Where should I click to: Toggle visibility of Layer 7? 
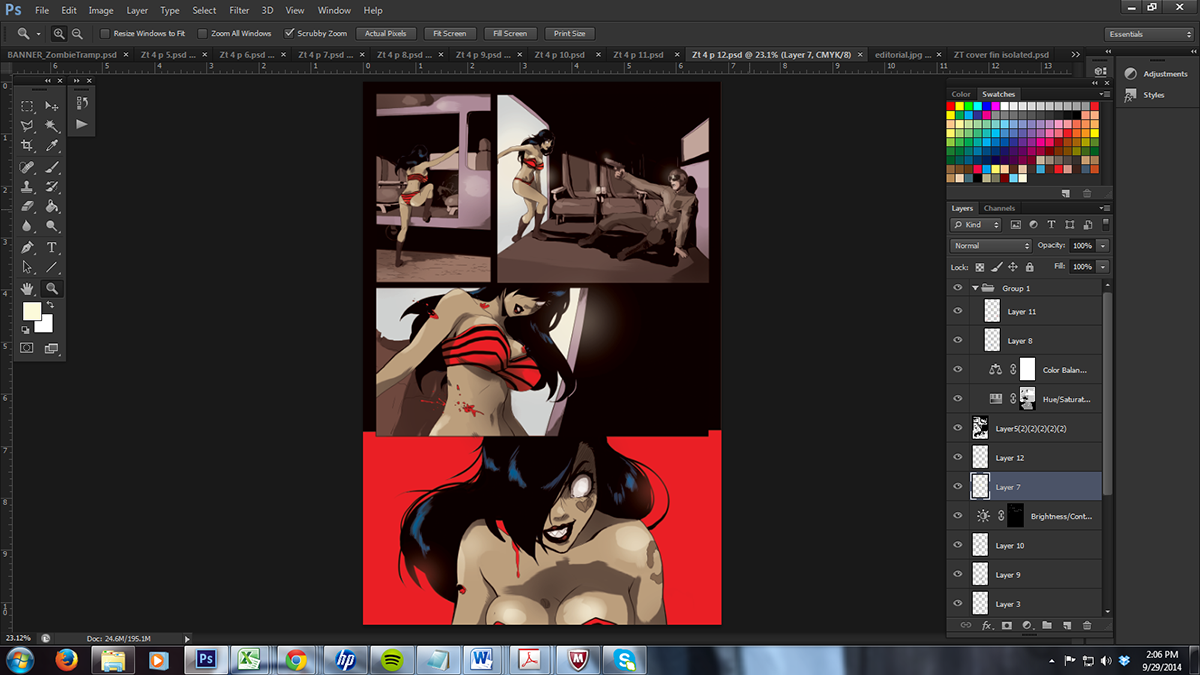(958, 487)
